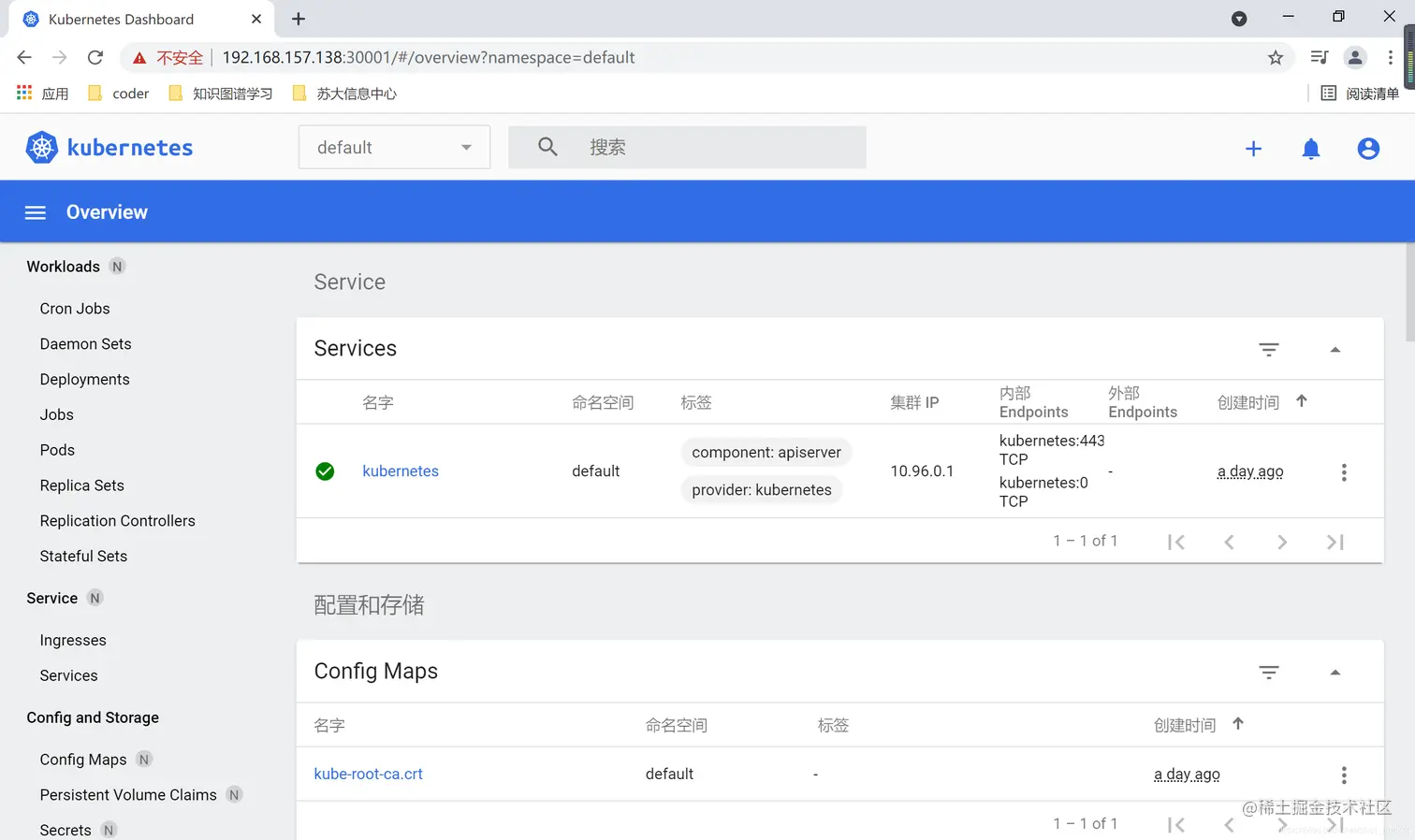
Task: Open the namespace dropdown showing default
Action: click(394, 148)
